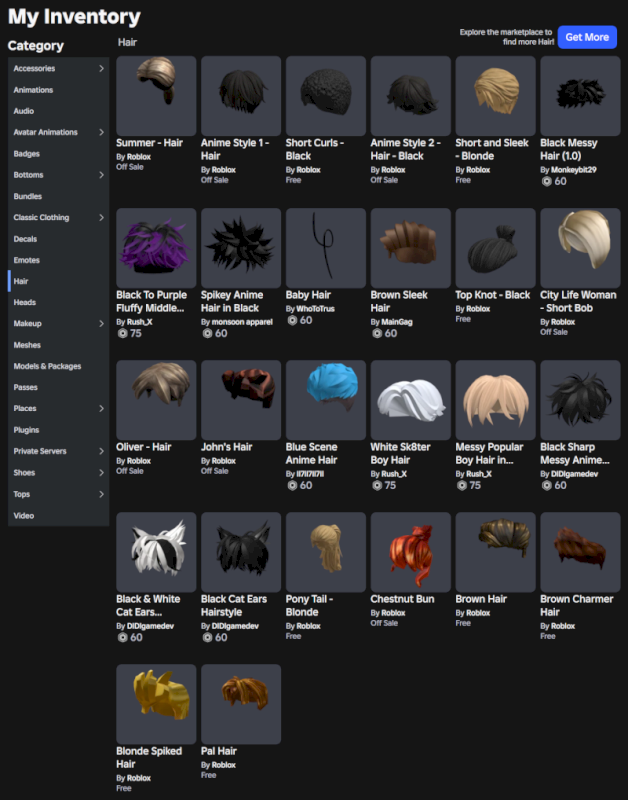This screenshot has height=800, width=628.
Task: Go to the Badges category
Action: click(x=27, y=154)
